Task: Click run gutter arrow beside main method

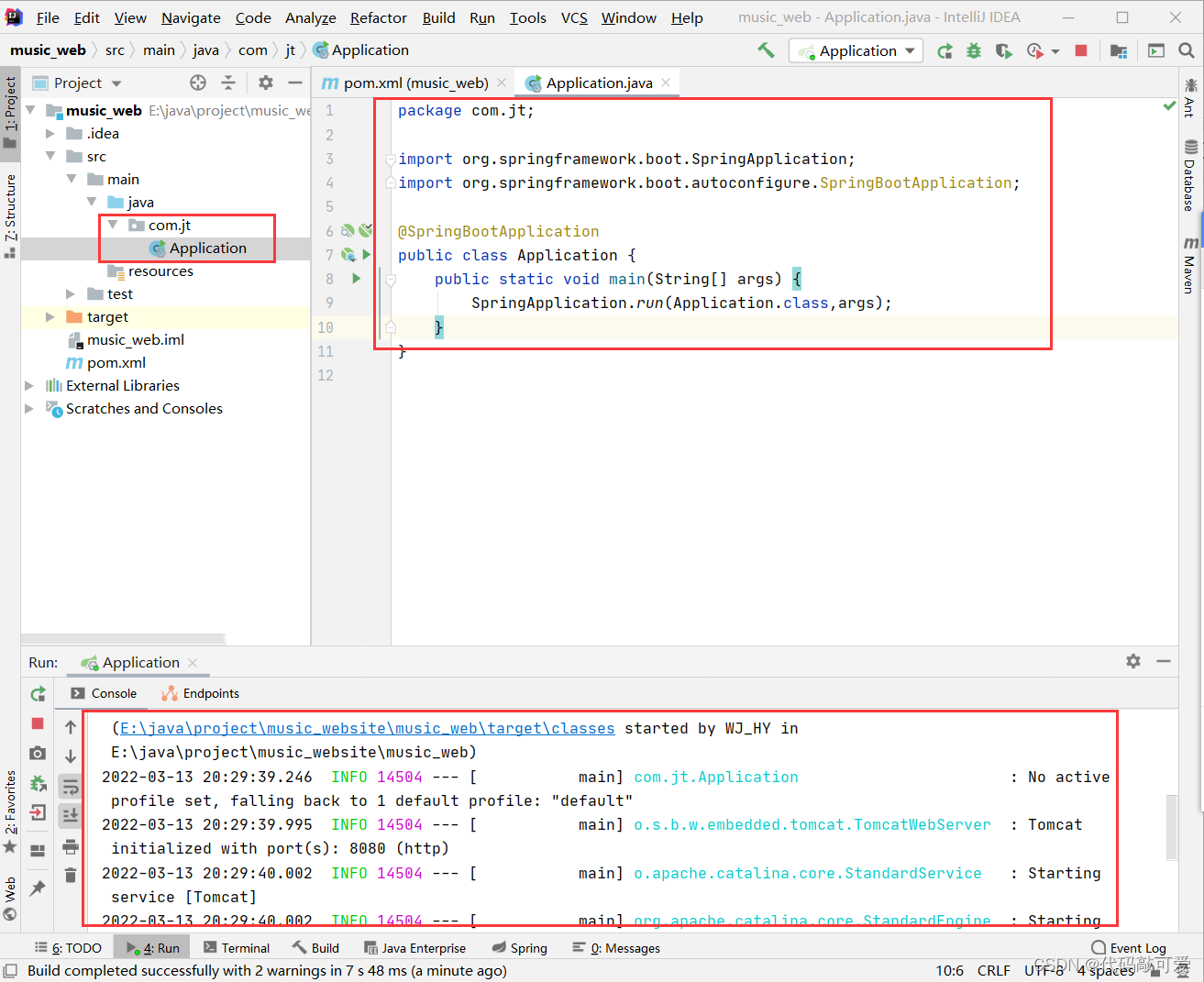Action: pos(357,278)
